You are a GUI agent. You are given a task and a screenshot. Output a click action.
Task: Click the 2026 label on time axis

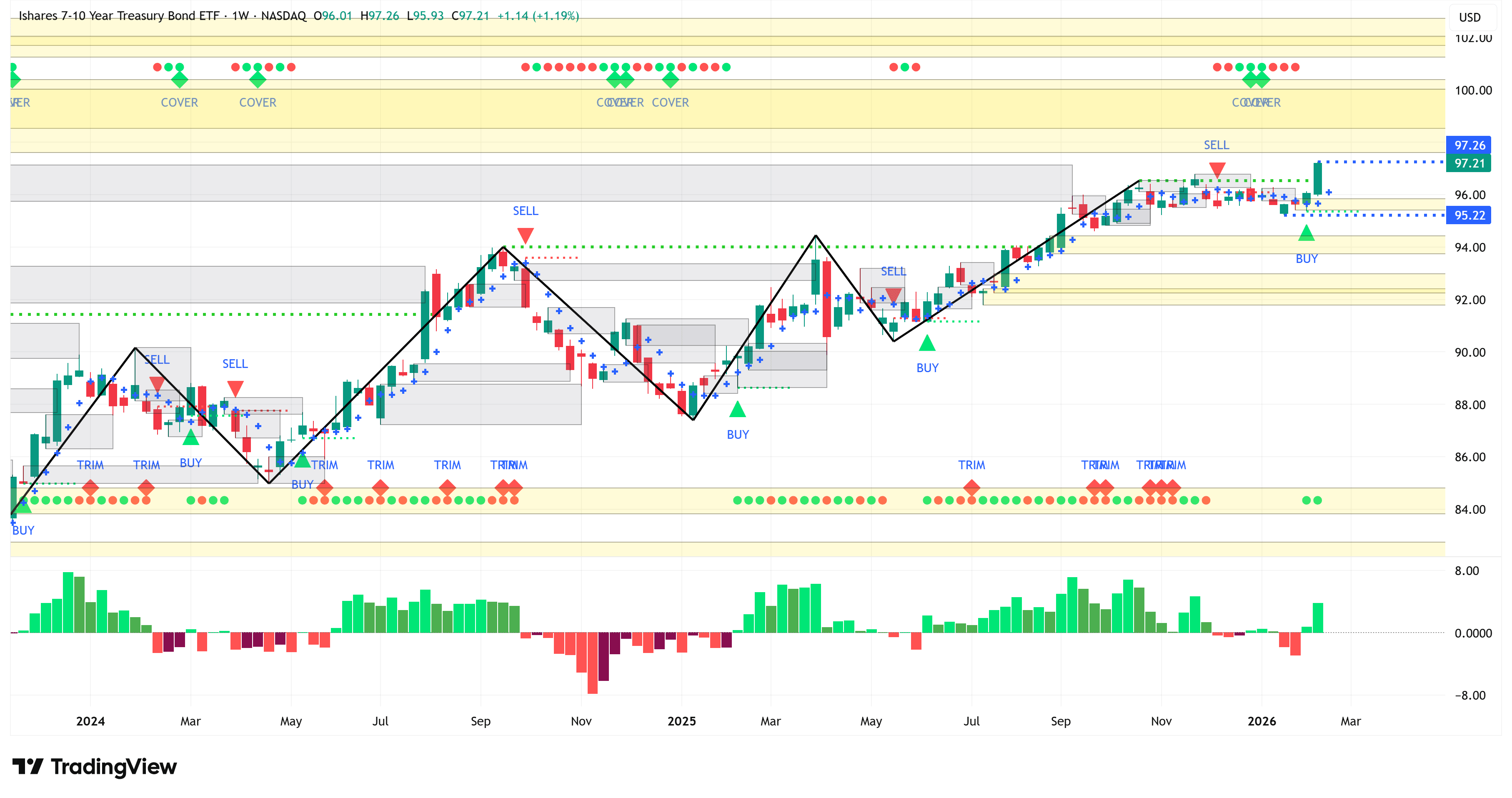pos(1262,721)
